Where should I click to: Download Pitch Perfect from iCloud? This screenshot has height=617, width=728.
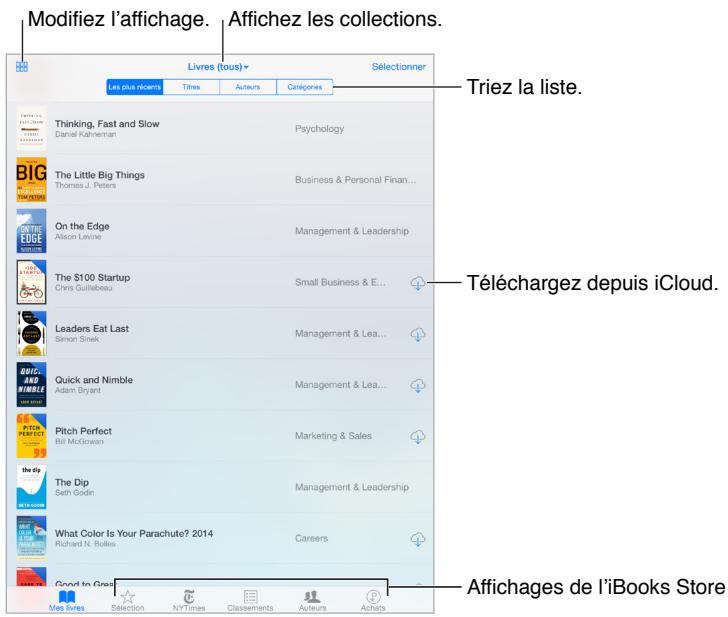pyautogui.click(x=418, y=436)
